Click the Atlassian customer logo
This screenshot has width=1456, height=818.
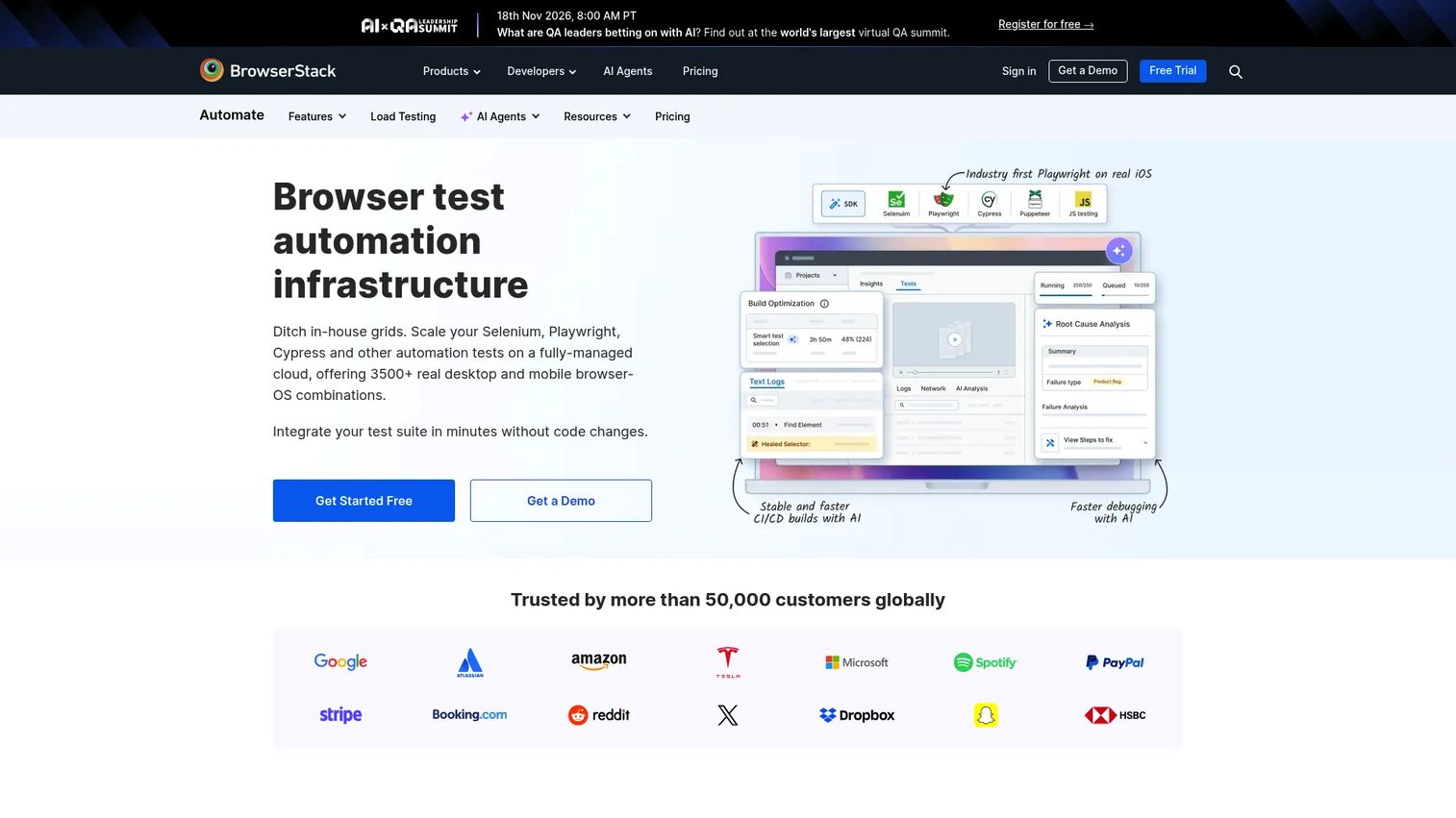[x=469, y=662]
